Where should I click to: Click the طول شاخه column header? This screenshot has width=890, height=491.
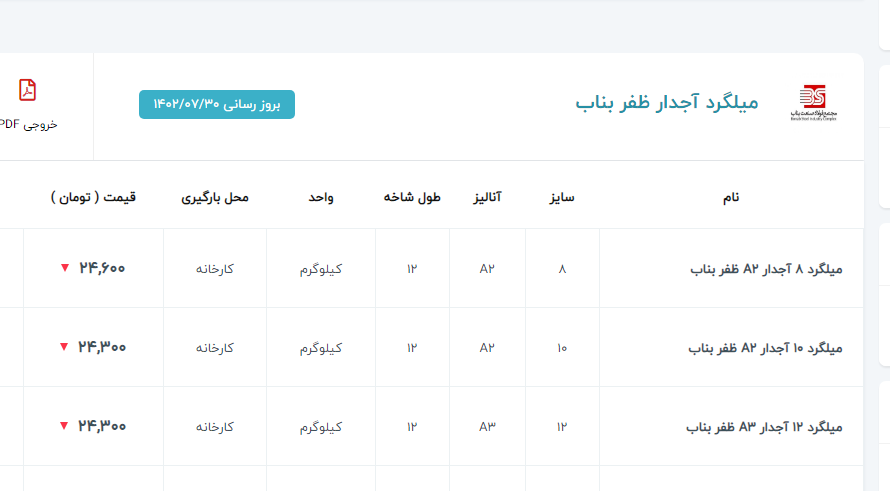coord(412,198)
